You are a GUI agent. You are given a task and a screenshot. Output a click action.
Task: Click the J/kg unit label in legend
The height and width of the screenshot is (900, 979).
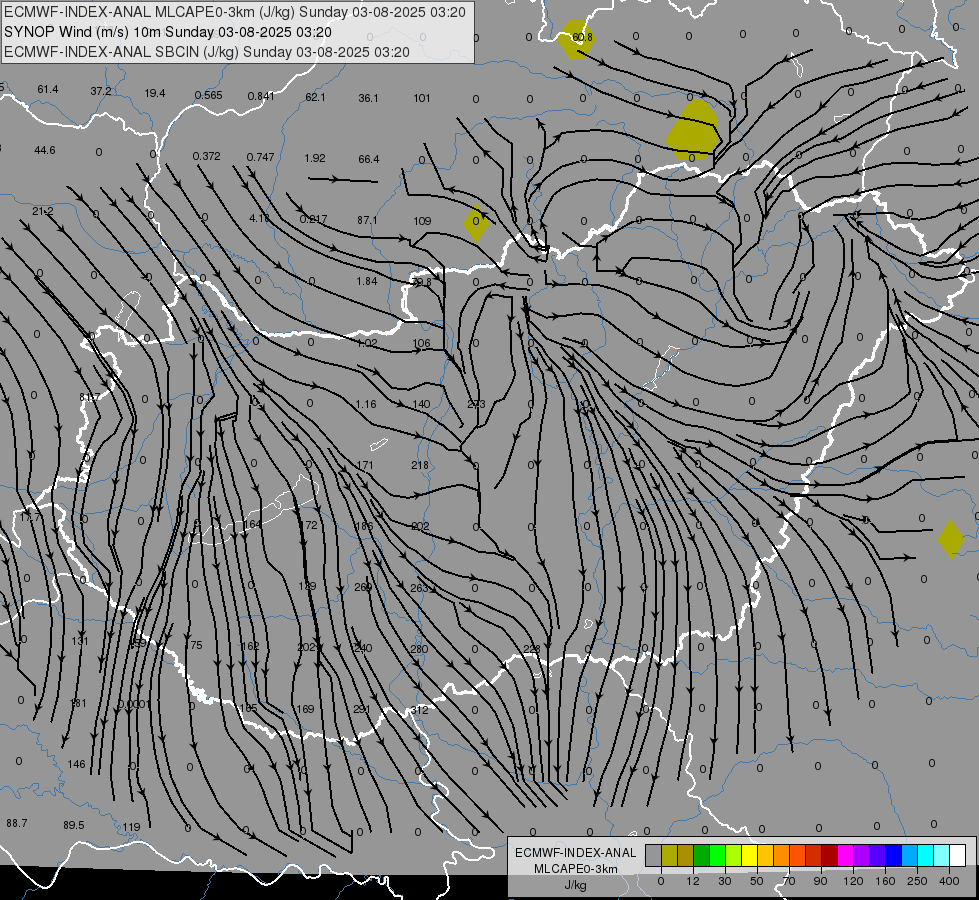[x=575, y=885]
